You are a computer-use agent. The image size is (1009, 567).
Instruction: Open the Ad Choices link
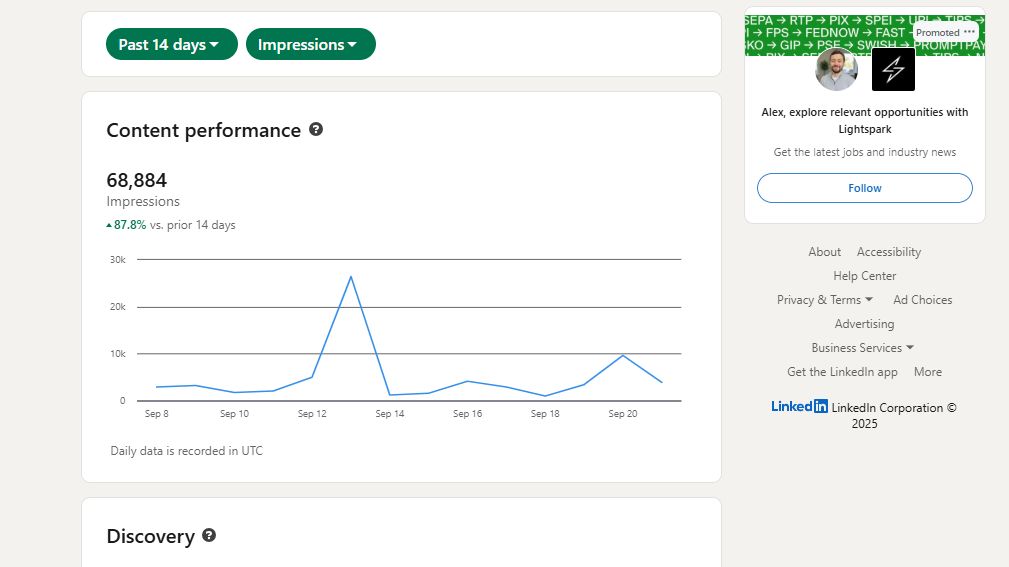pos(923,300)
